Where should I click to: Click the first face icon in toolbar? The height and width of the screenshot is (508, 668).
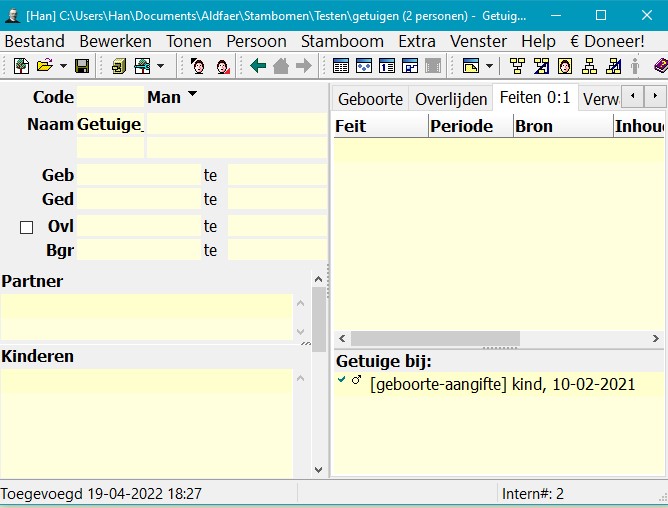(x=198, y=66)
